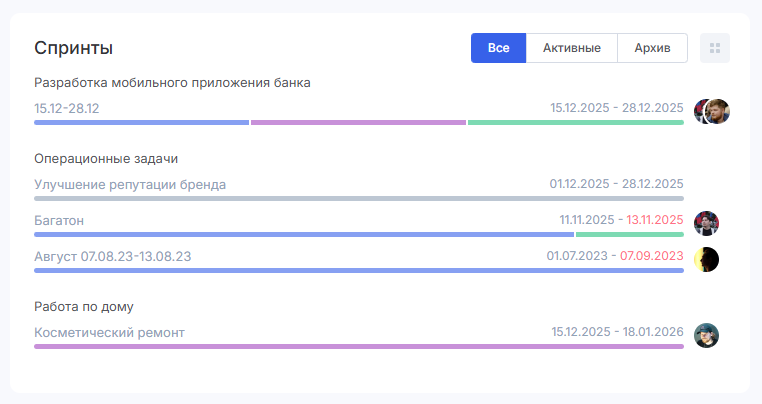Screen dimensions: 762x404
Task: Open the "15.12-28.12" sprint
Action: click(x=67, y=107)
